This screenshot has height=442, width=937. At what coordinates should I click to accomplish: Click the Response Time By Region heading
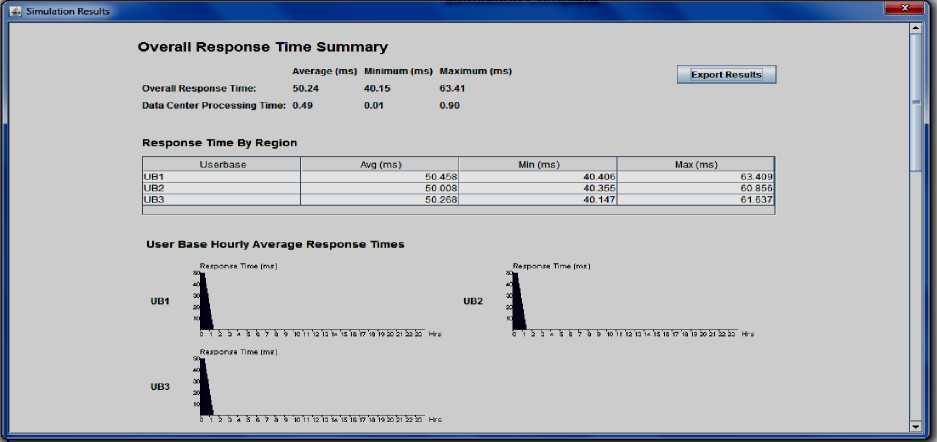(219, 143)
